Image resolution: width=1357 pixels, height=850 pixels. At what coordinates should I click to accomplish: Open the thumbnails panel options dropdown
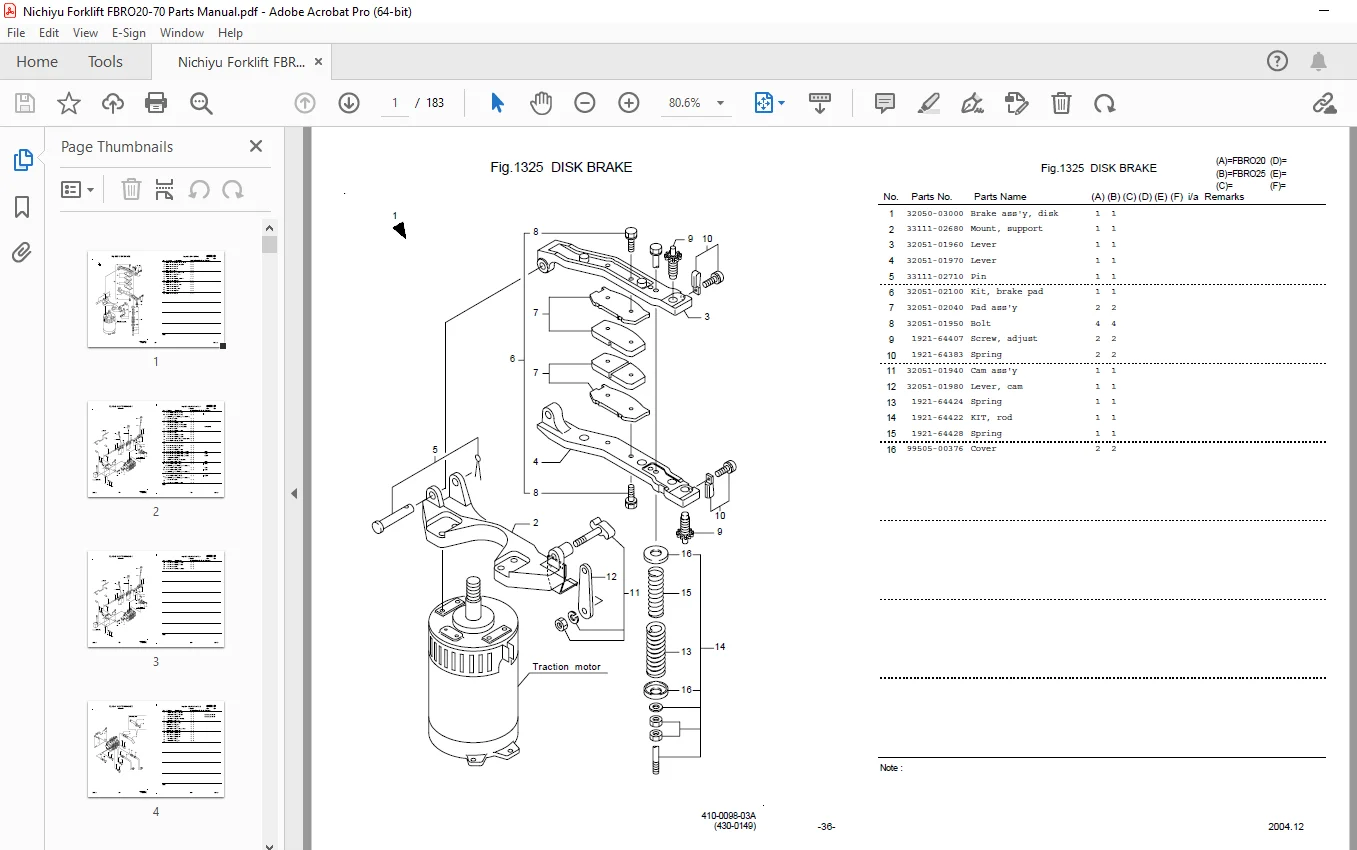click(x=78, y=189)
